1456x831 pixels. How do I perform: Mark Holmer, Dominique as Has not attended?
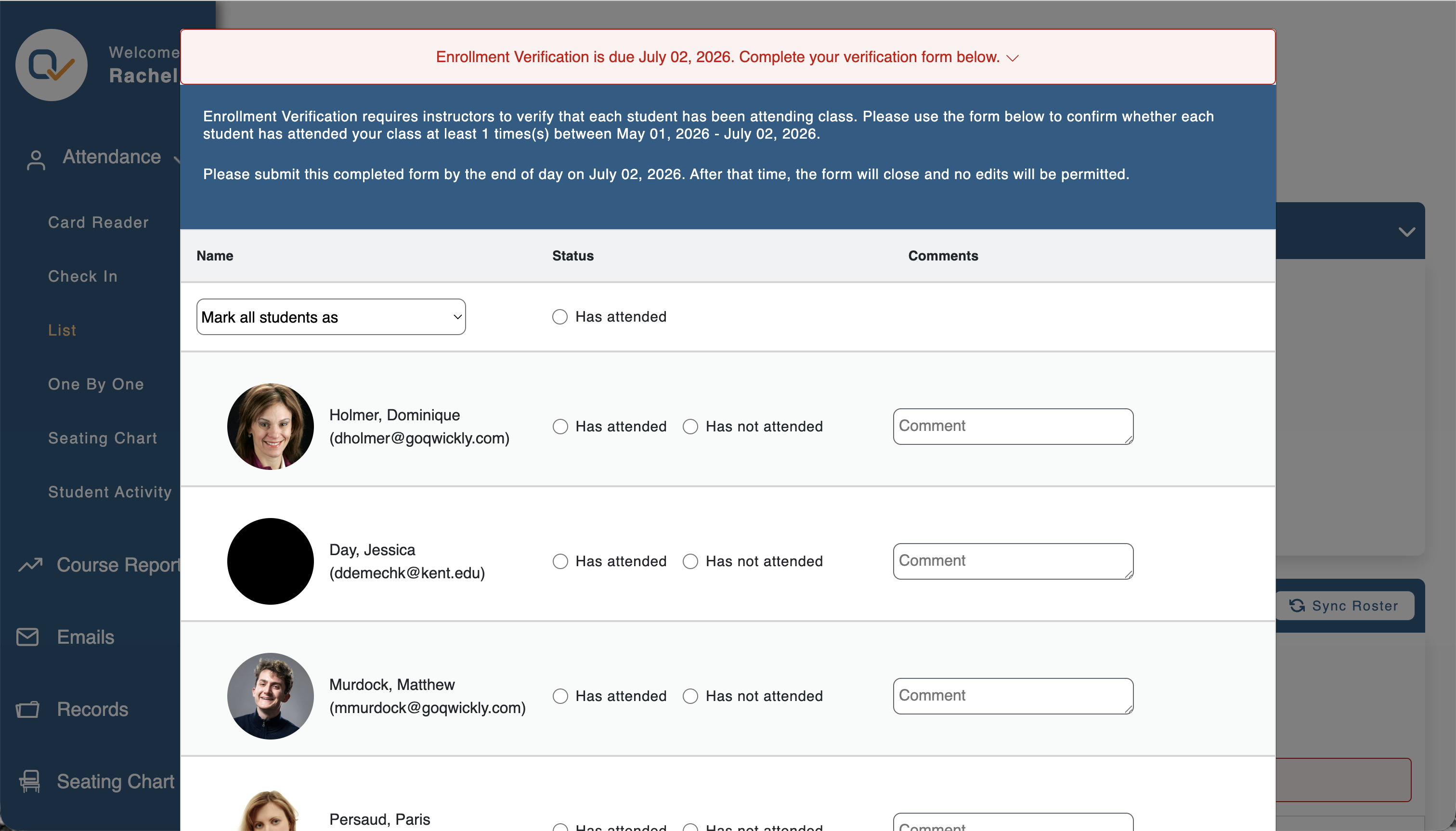pos(690,427)
